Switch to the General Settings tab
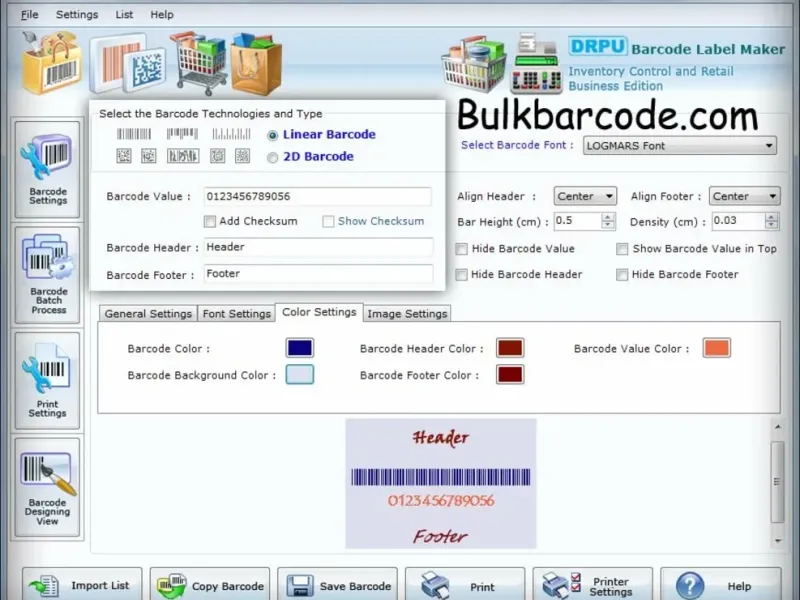 148,313
